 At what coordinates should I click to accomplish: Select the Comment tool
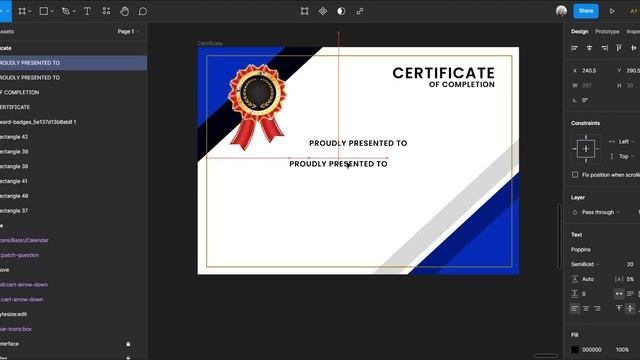142,11
